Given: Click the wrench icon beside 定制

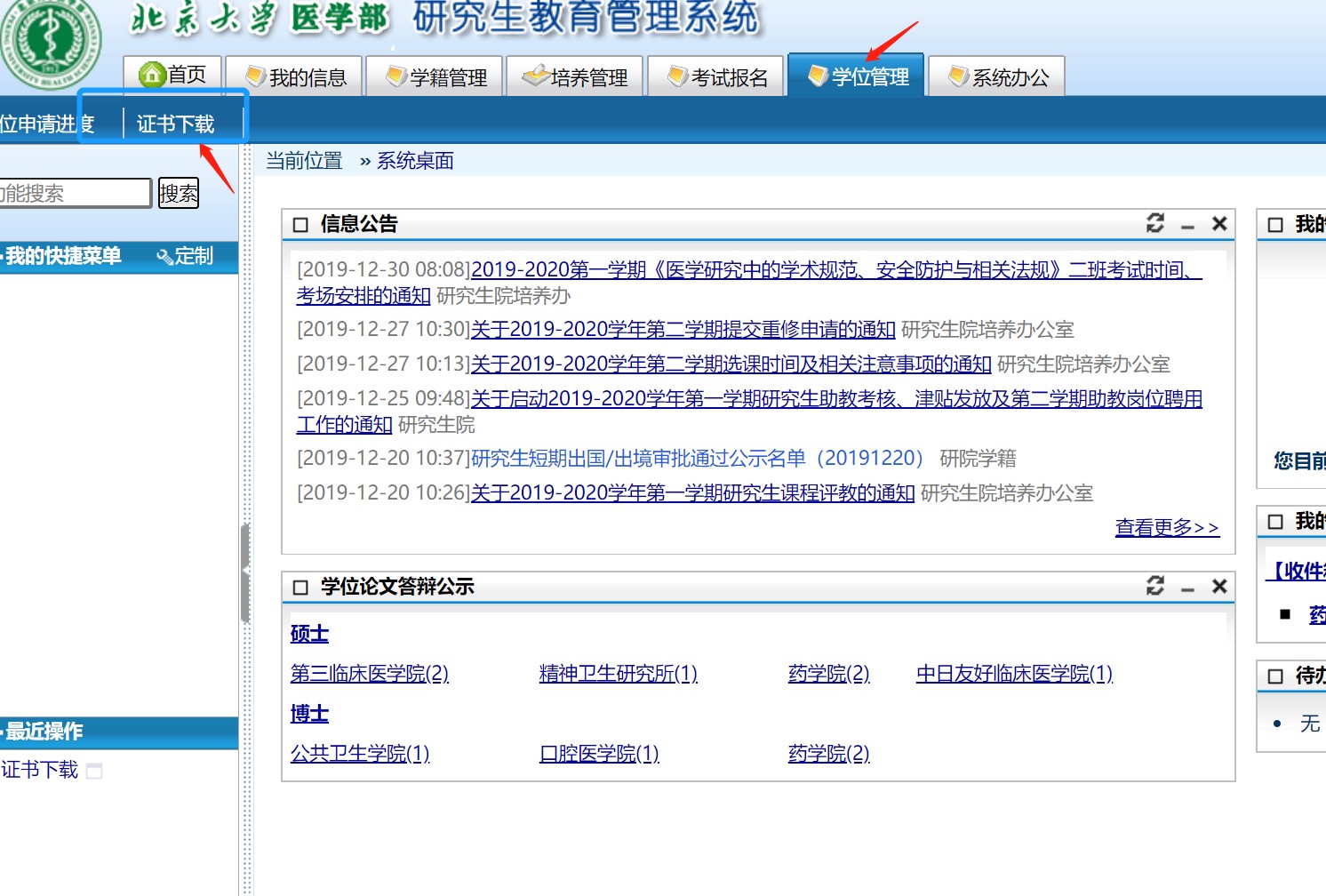Looking at the screenshot, I should [x=164, y=257].
